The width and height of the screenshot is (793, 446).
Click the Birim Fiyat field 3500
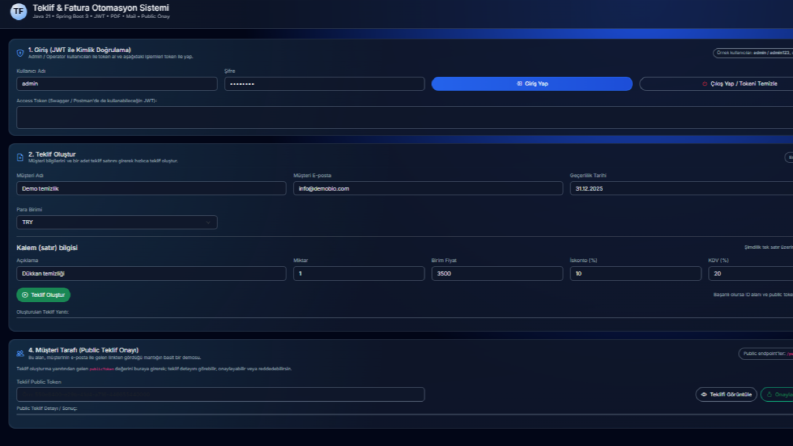coord(497,274)
